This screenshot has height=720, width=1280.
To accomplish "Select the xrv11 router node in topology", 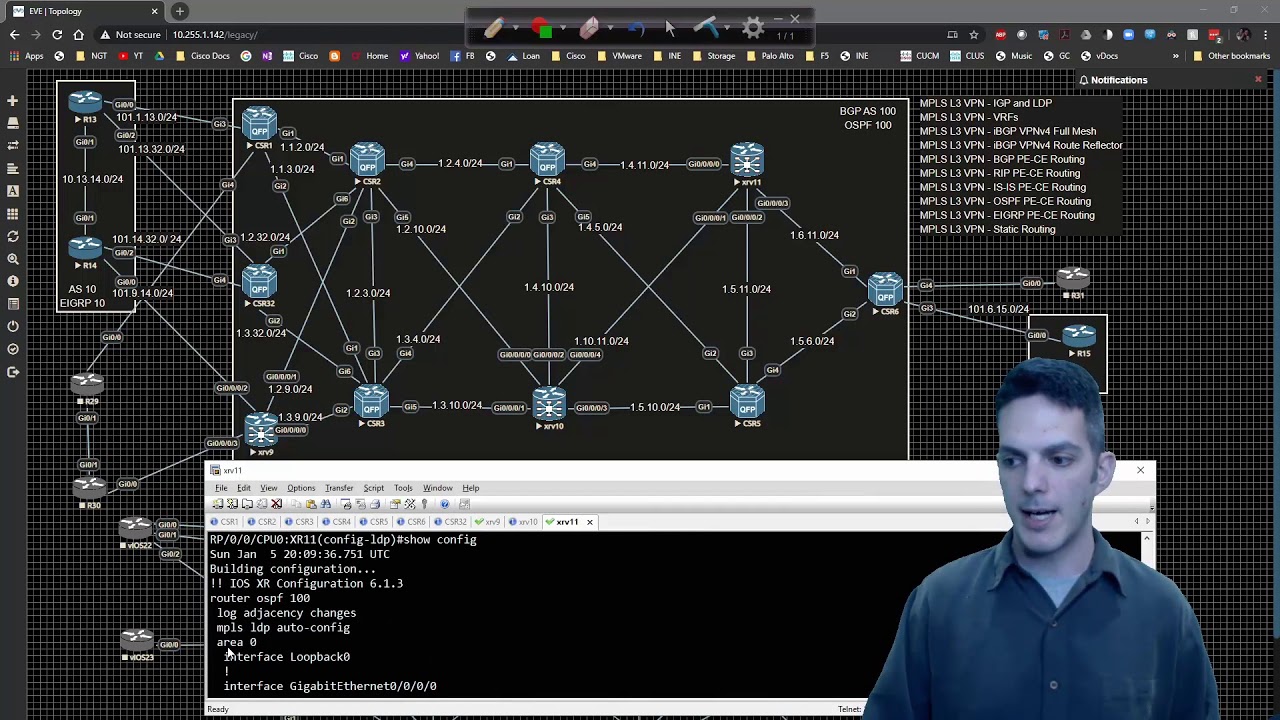I will 747,160.
